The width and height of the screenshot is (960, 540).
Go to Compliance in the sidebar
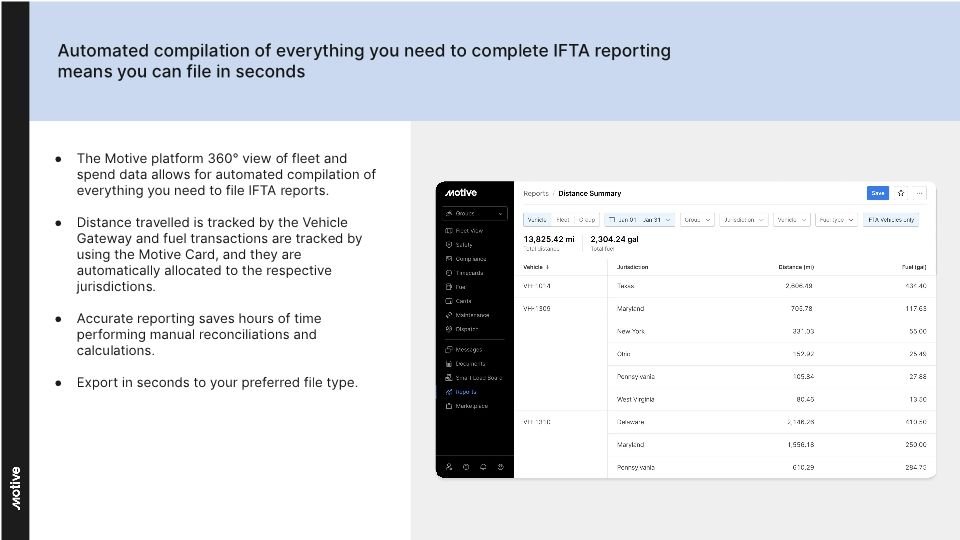(x=470, y=259)
